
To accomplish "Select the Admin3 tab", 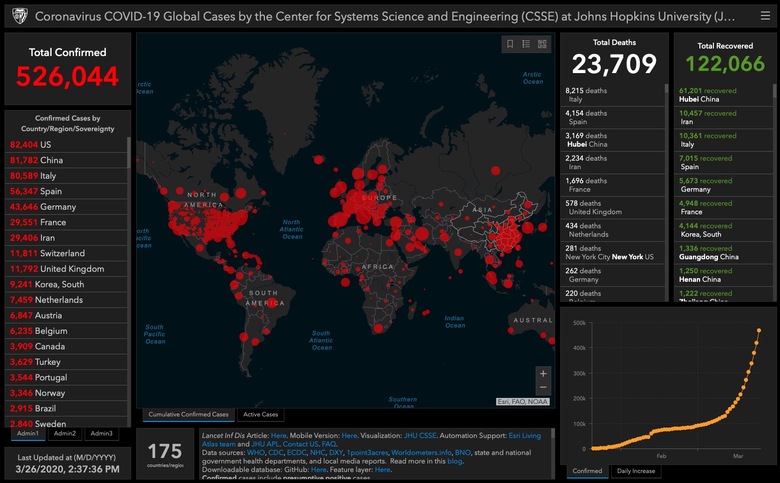I will click(101, 434).
